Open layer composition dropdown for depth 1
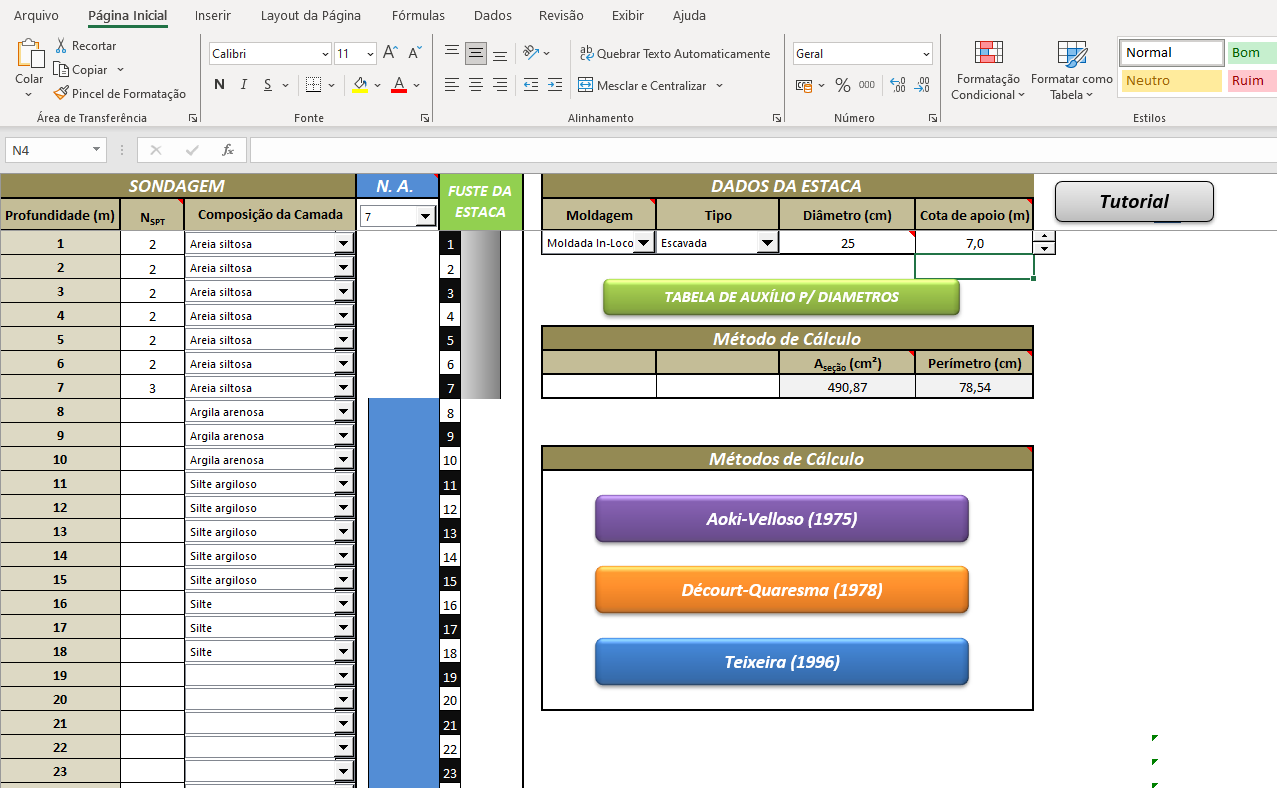Image resolution: width=1277 pixels, height=788 pixels. (344, 243)
